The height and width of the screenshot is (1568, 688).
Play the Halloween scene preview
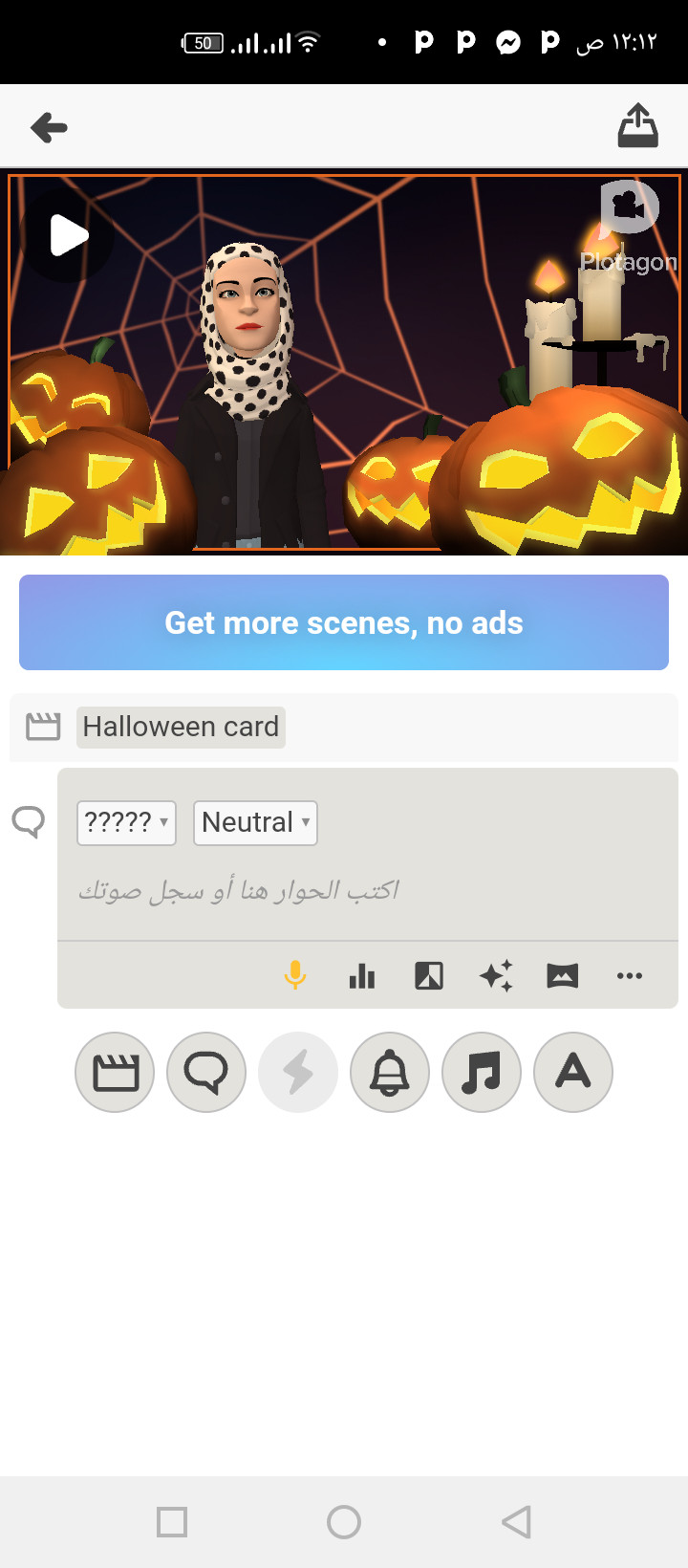click(68, 235)
